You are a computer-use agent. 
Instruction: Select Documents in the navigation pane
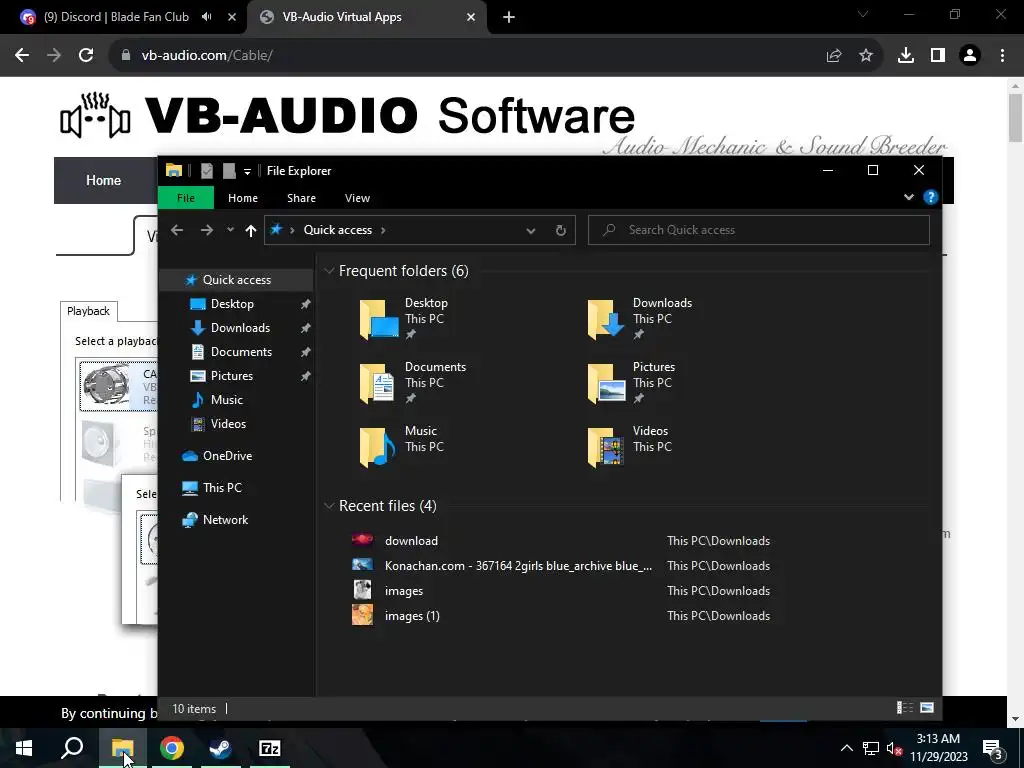242,352
